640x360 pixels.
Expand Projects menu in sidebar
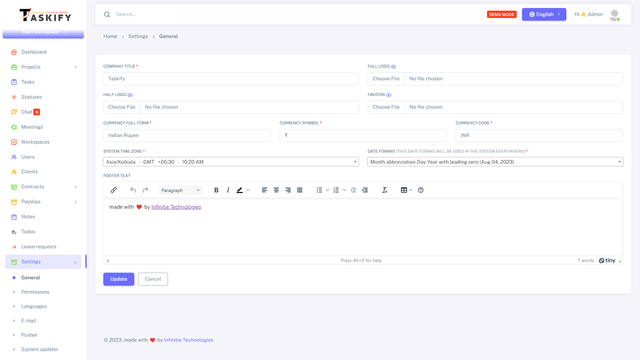coord(43,67)
